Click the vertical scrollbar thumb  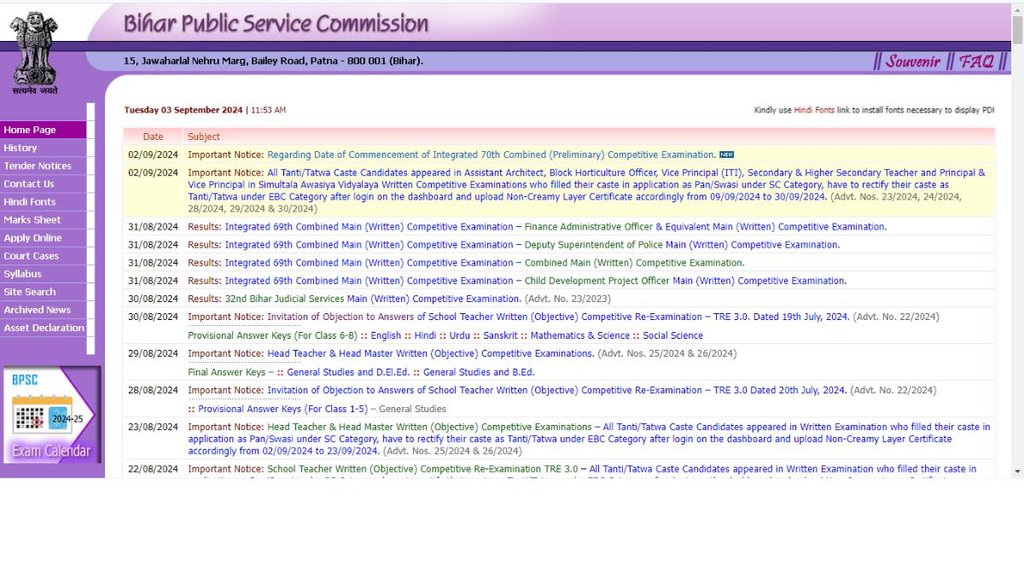(1017, 30)
